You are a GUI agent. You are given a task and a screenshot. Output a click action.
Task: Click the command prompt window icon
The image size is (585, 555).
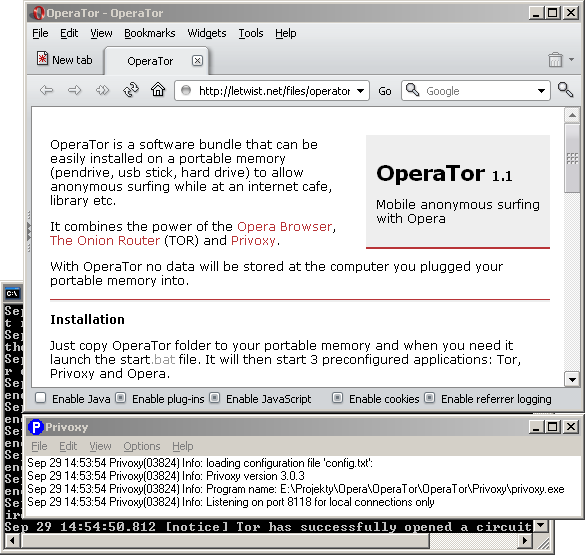tap(12, 294)
